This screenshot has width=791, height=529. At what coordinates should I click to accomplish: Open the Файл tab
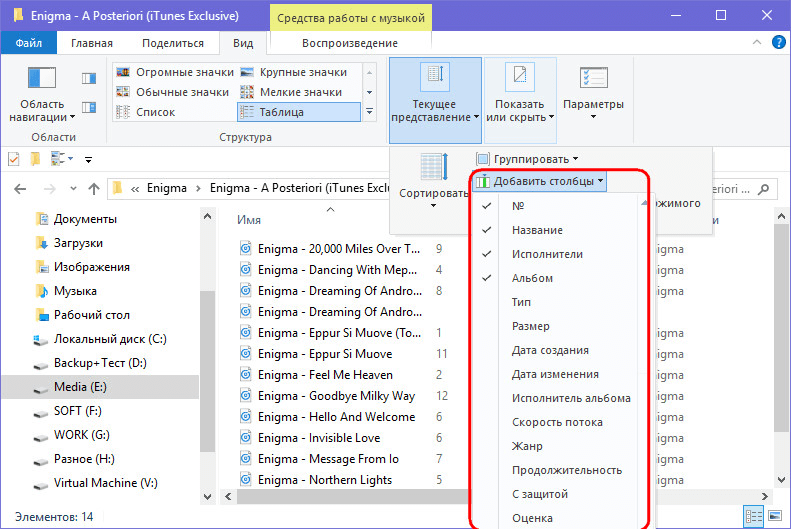[28, 43]
